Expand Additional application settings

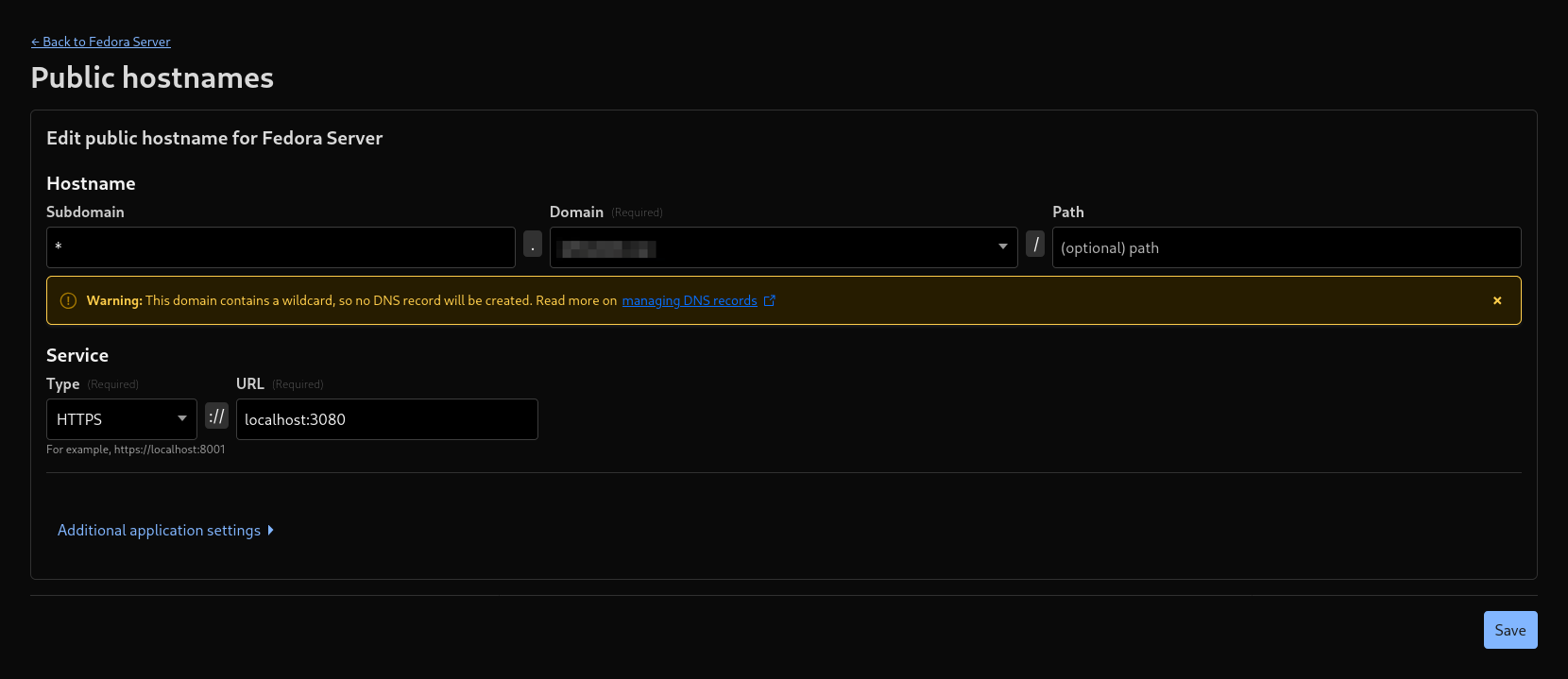coord(165,531)
